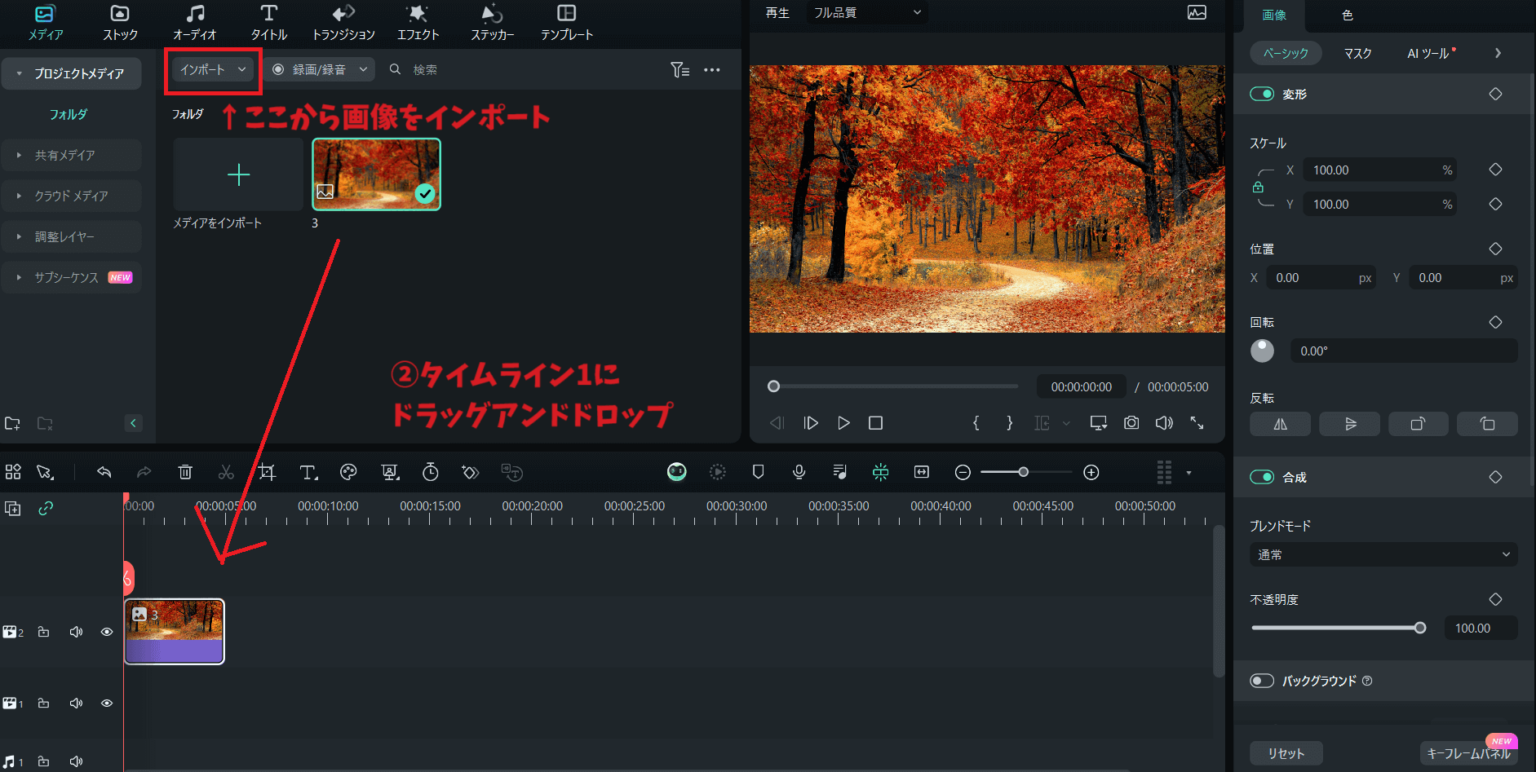Screen dimensions: 1536x772
Task: Take a snapshot with the camera icon under preview
Action: click(1131, 422)
